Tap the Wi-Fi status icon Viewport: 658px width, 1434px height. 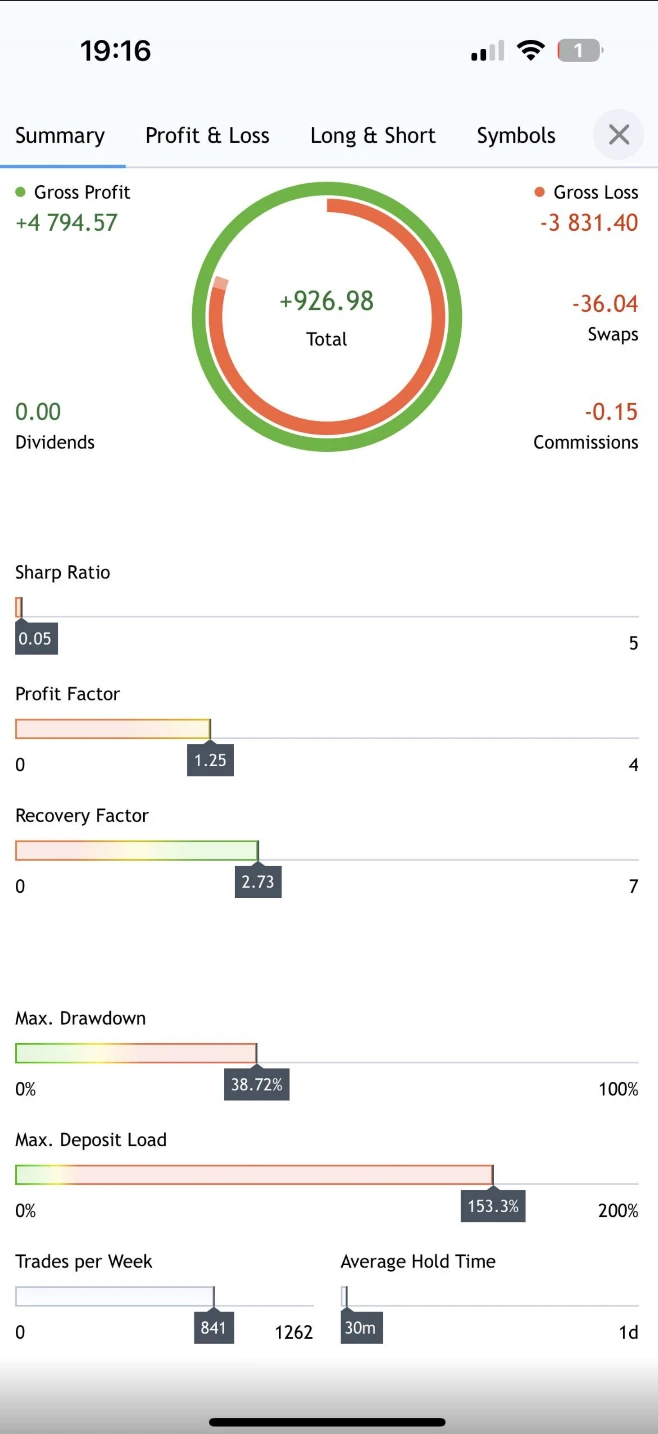click(530, 50)
